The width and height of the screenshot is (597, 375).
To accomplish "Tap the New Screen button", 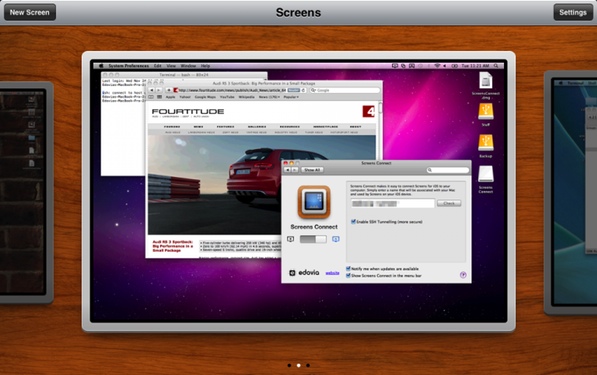I will [x=30, y=12].
